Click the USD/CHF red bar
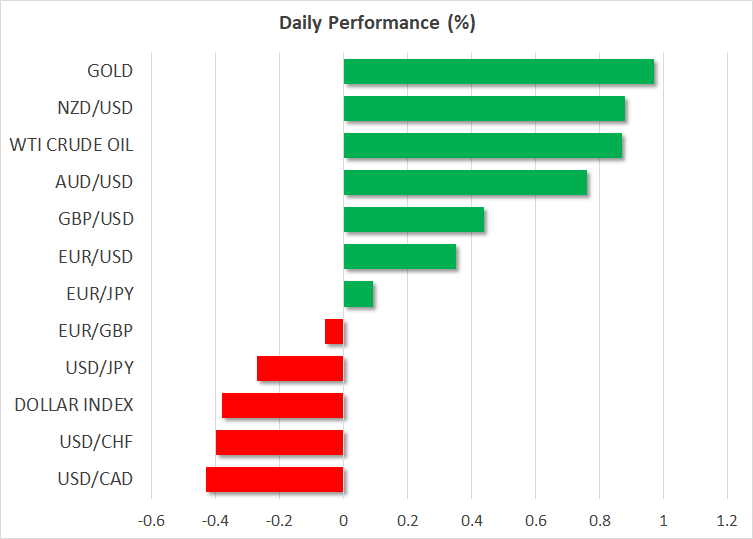 coord(279,442)
